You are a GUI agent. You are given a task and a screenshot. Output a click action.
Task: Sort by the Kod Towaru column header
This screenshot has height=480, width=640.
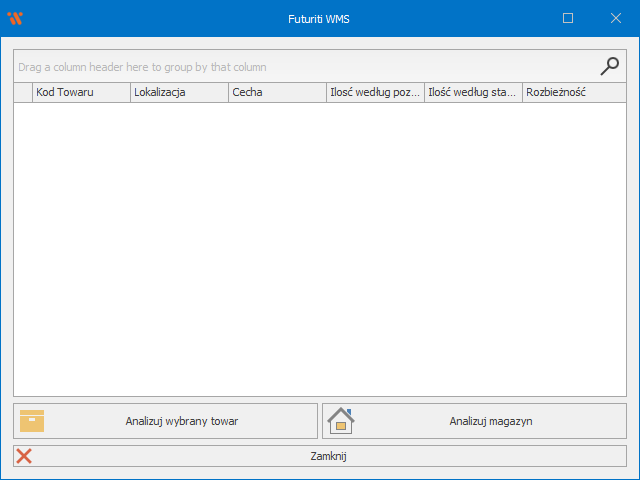pyautogui.click(x=81, y=92)
